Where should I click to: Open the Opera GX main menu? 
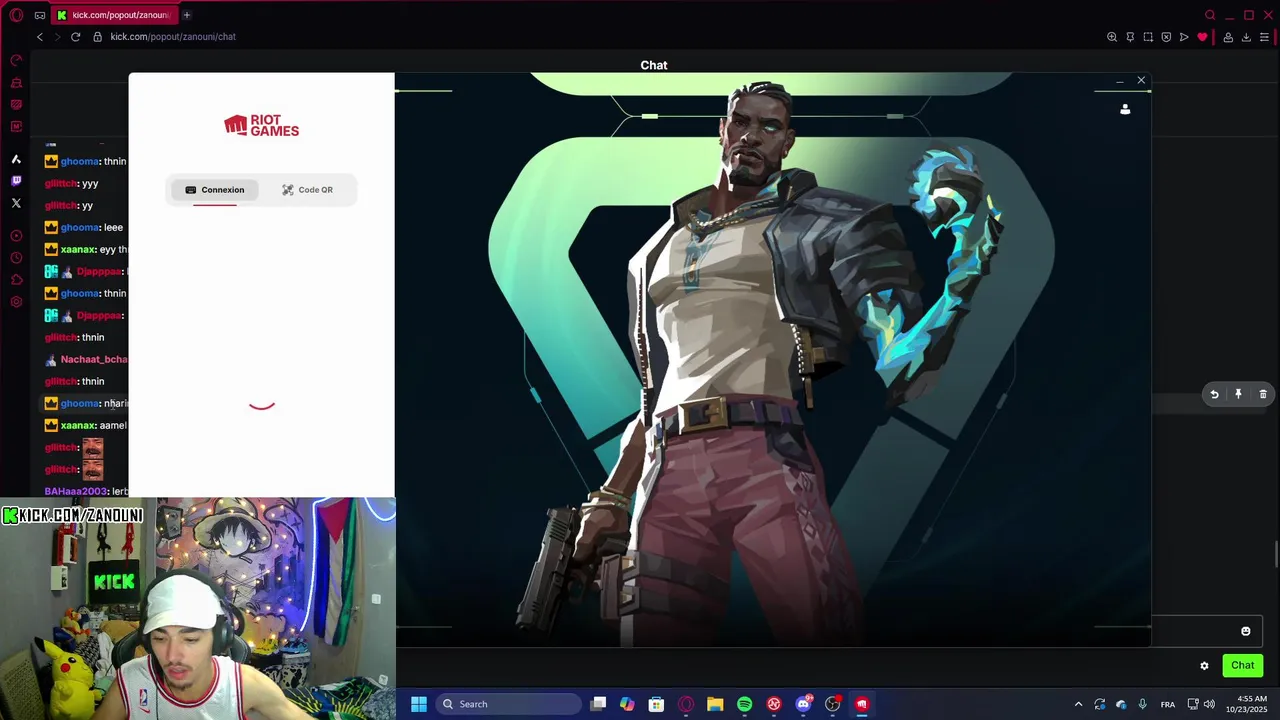(16, 15)
